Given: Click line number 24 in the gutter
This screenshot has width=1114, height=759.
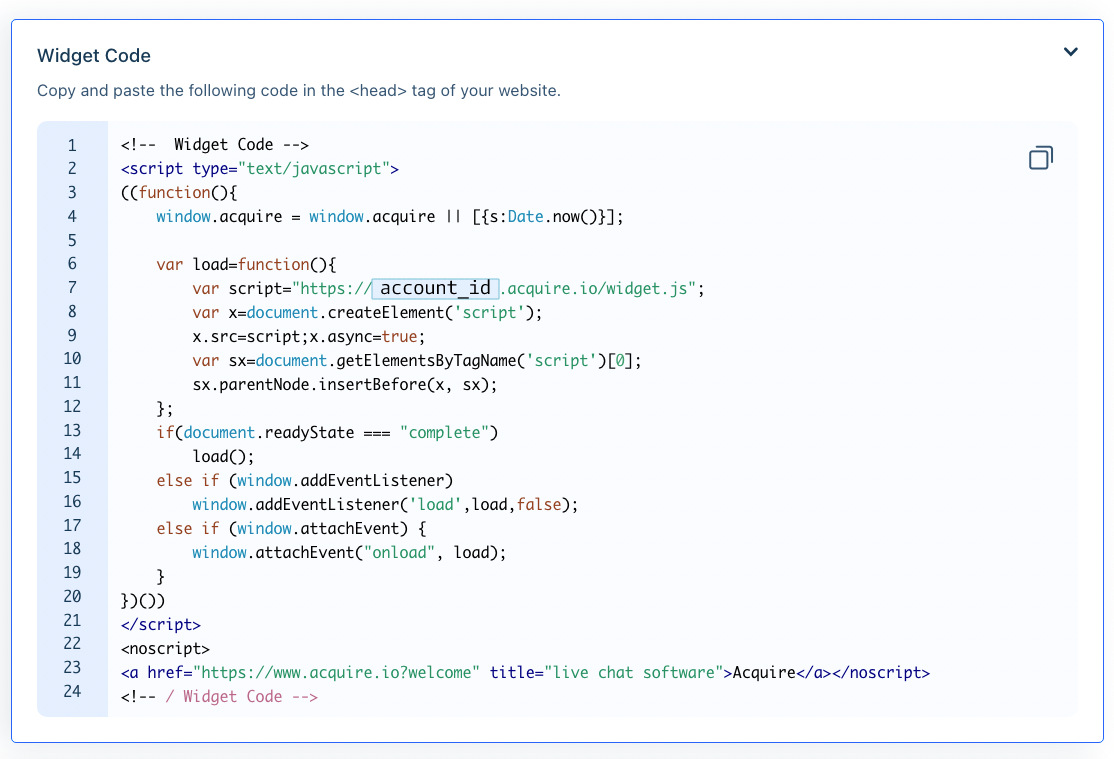Looking at the screenshot, I should [x=72, y=691].
